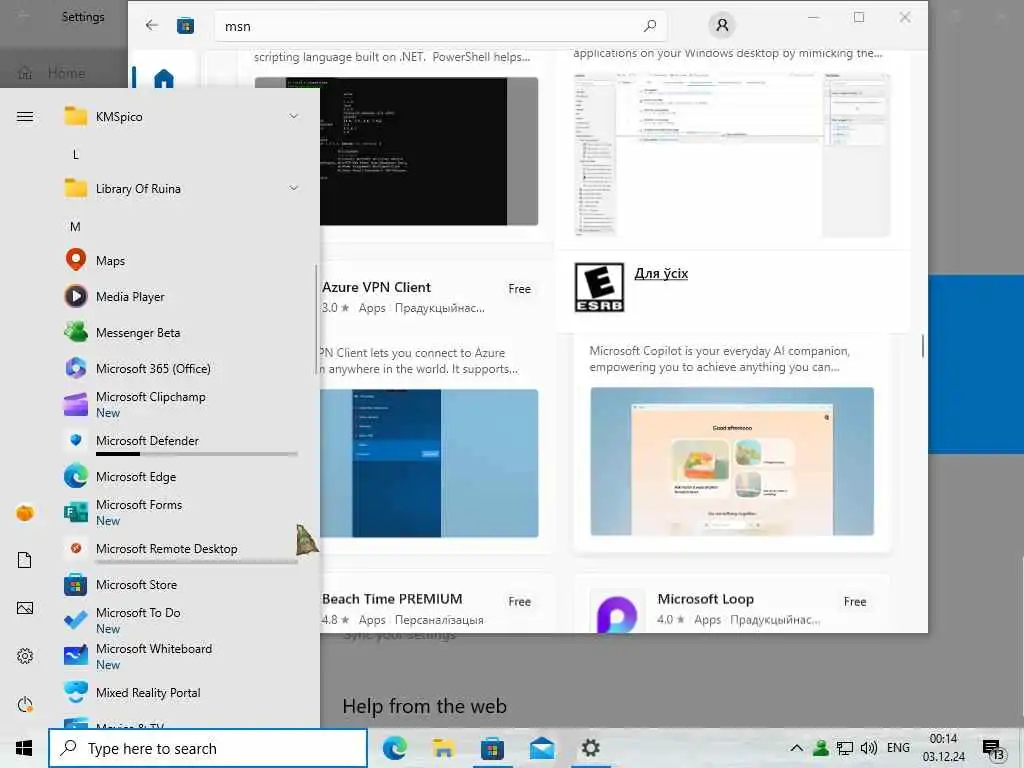Click the Store search magnifier icon
This screenshot has width=1024, height=768.
pos(650,26)
